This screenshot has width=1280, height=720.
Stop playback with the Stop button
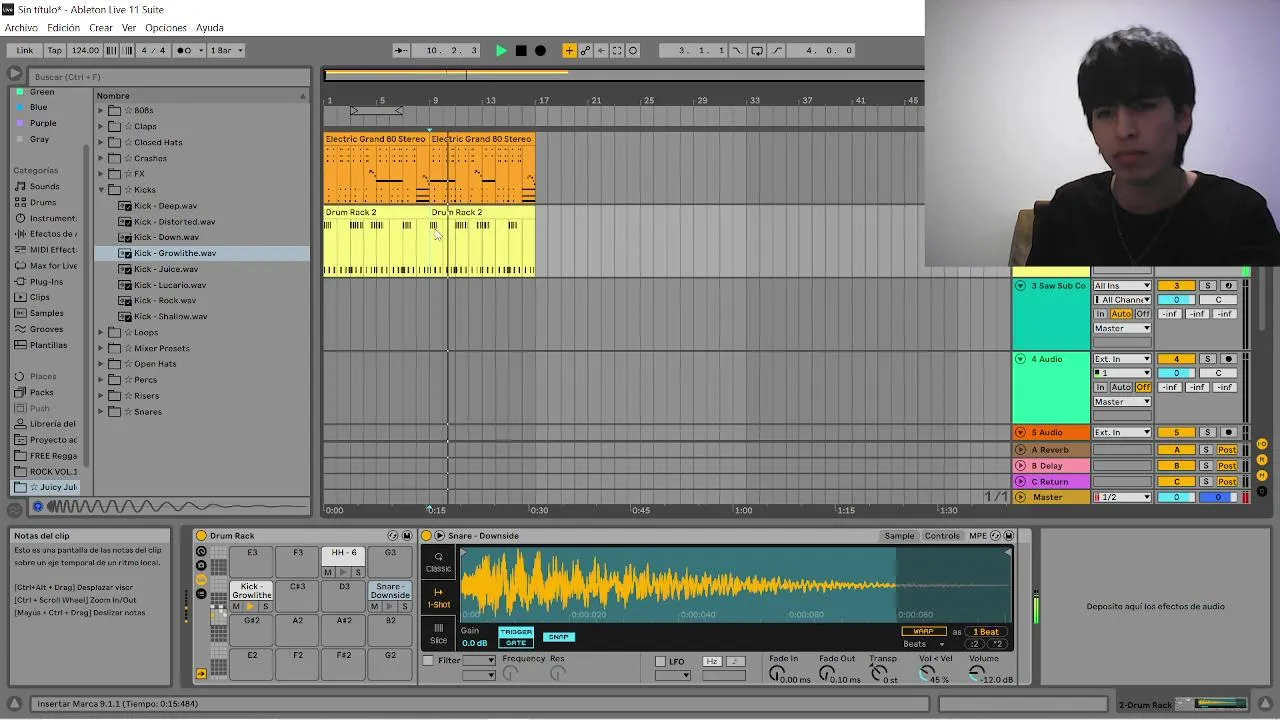click(x=521, y=50)
